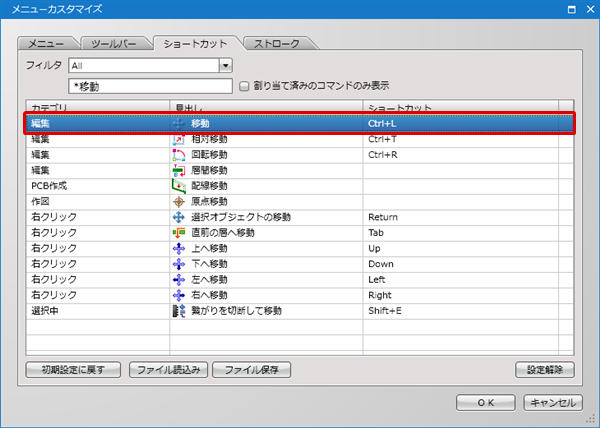Viewport: 600px width, 428px height.
Task: Click the 相対移動 command icon
Action: click(x=179, y=140)
